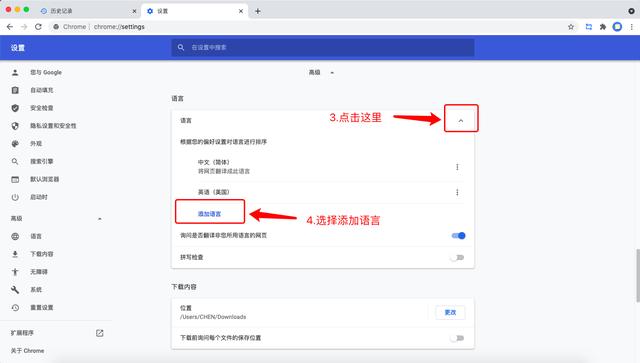Viewport: 640px width, 363px height.
Task: Go back with the browser back arrow
Action: pyautogui.click(x=10, y=27)
